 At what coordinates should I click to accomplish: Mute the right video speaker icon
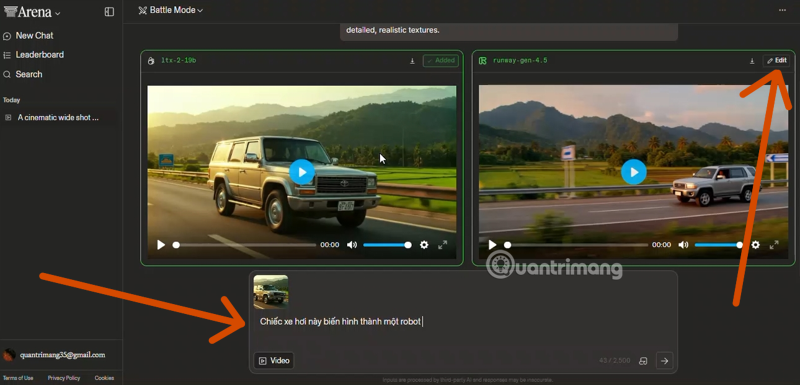tap(684, 245)
